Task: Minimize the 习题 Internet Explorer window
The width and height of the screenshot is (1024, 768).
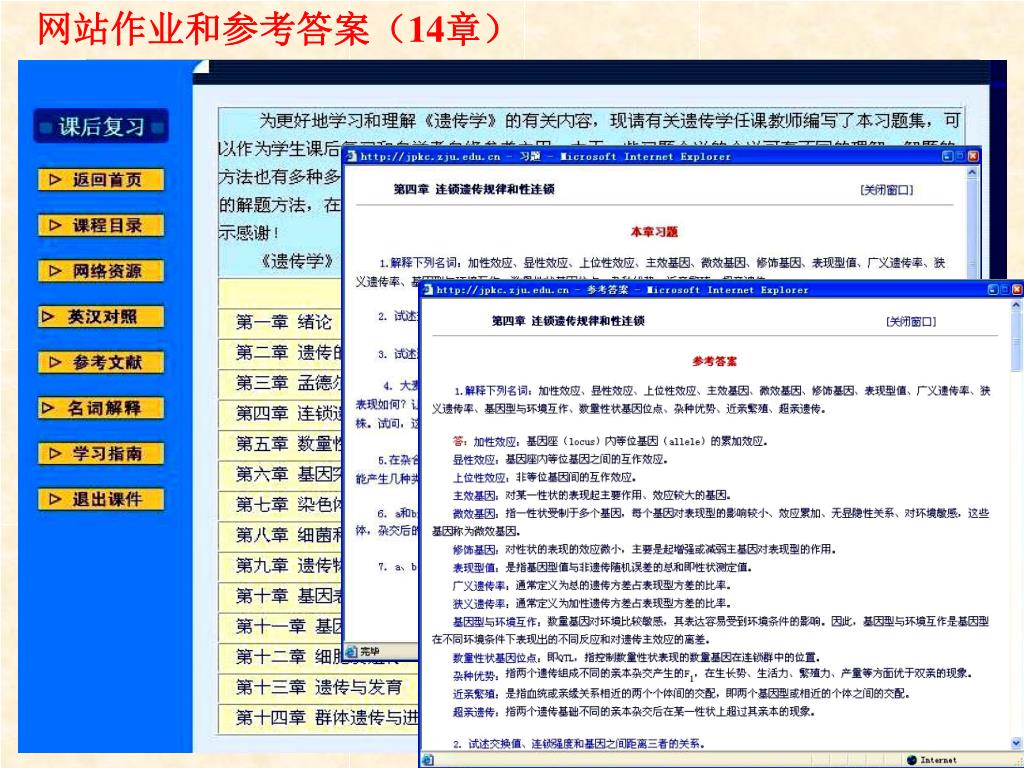Action: pyautogui.click(x=948, y=157)
